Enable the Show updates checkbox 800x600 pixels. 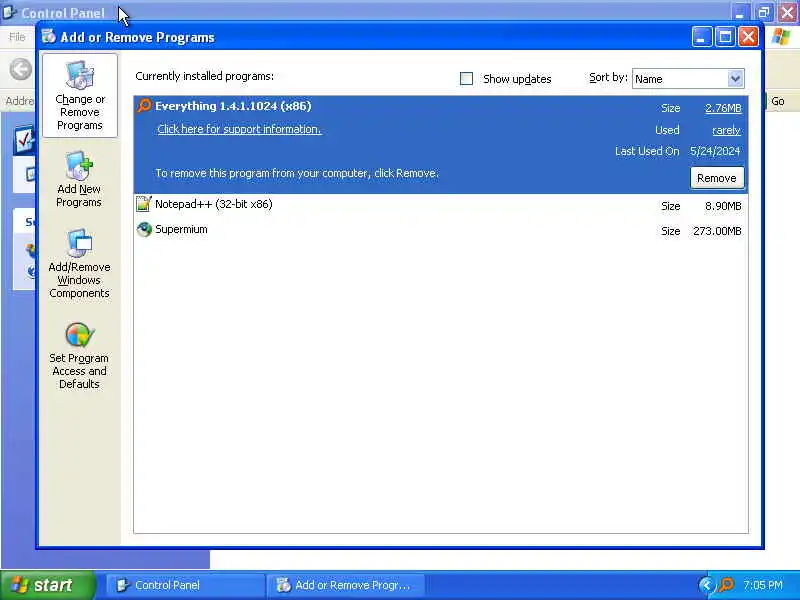(466, 79)
